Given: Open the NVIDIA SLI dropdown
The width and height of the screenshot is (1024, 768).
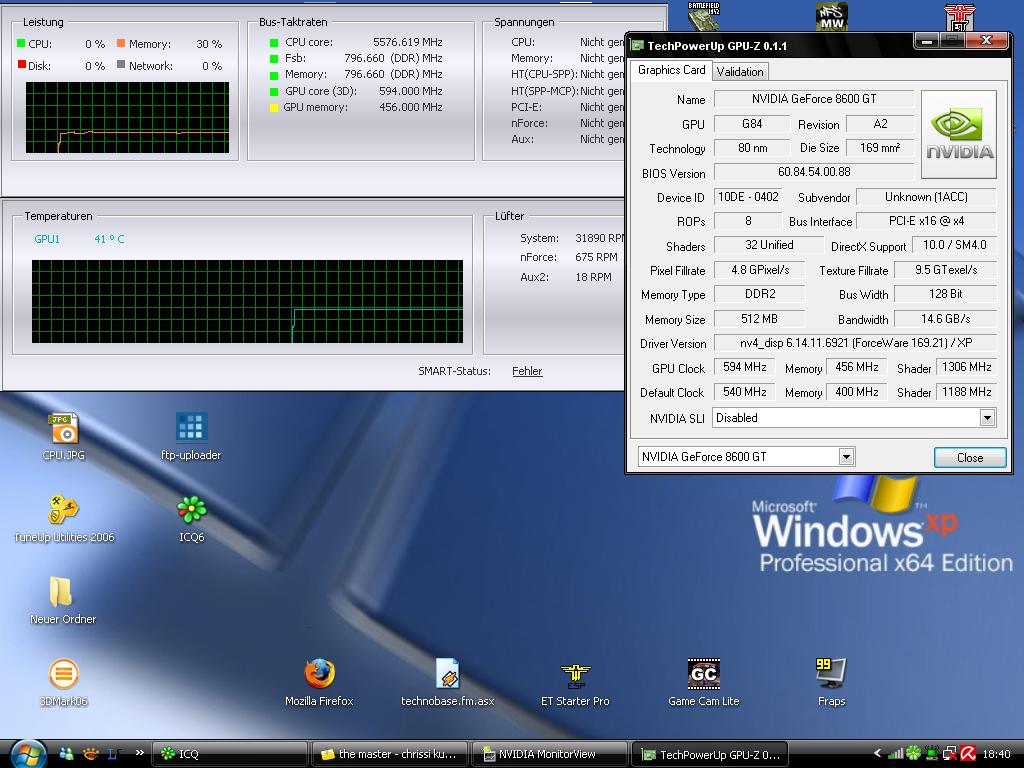Looking at the screenshot, I should 987,418.
